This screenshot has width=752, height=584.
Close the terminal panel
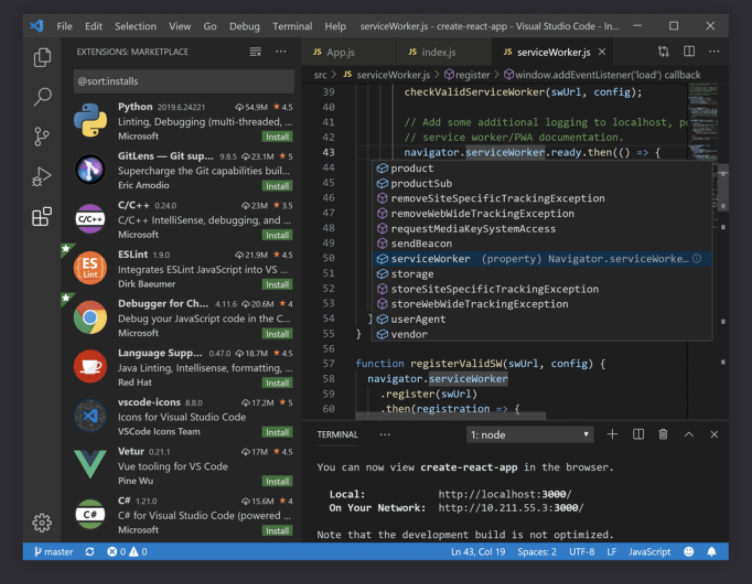coord(714,434)
